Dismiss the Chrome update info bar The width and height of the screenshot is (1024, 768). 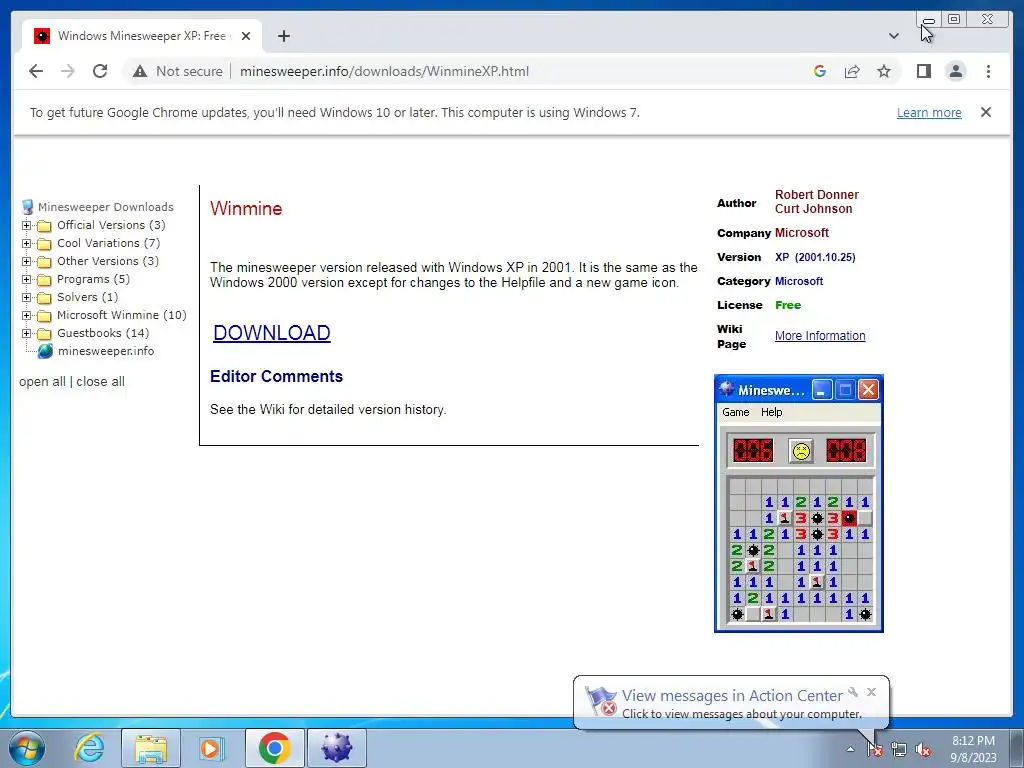coord(986,112)
